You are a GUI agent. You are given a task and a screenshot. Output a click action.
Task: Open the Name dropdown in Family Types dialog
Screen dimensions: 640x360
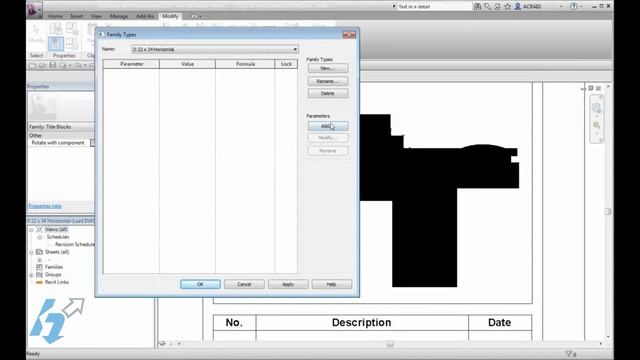(295, 49)
